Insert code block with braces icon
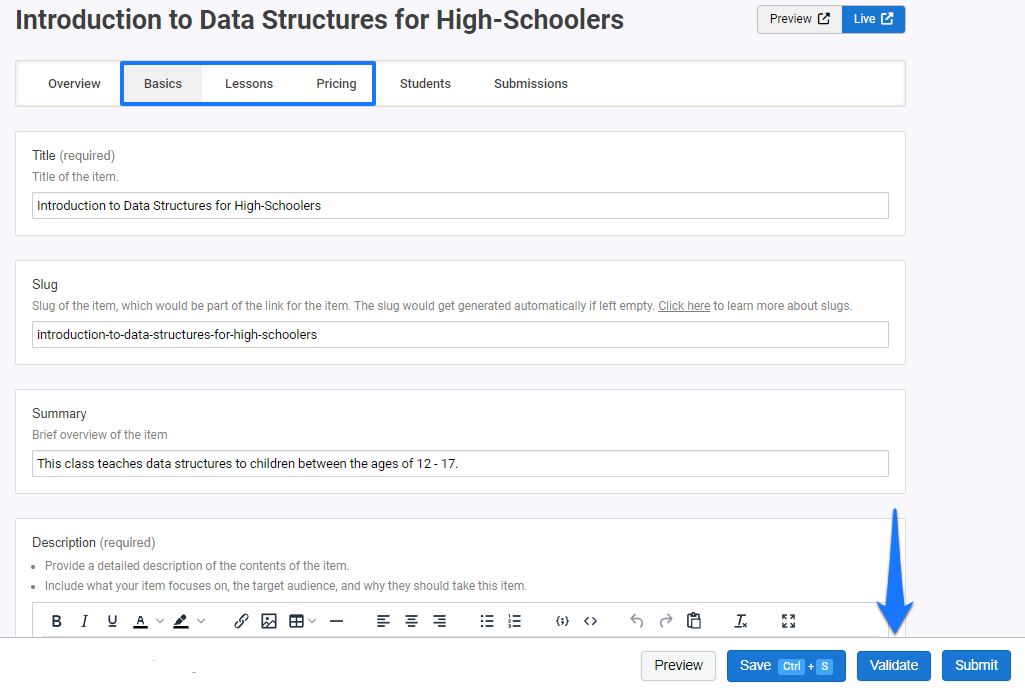The height and width of the screenshot is (691, 1025). click(x=562, y=621)
